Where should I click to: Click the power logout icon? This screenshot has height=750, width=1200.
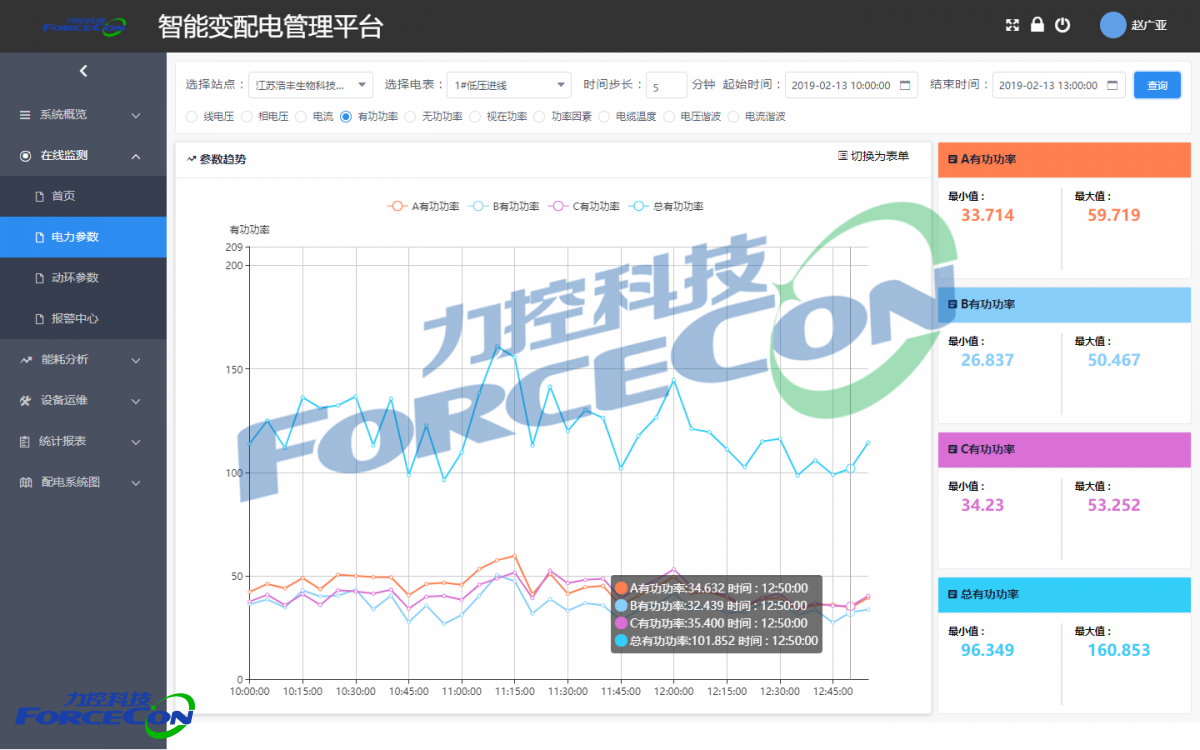click(1062, 25)
